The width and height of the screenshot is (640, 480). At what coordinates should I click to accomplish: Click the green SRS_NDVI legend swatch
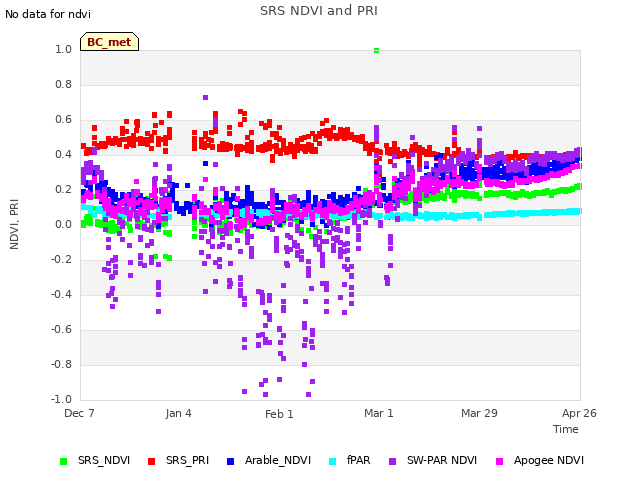point(63,461)
